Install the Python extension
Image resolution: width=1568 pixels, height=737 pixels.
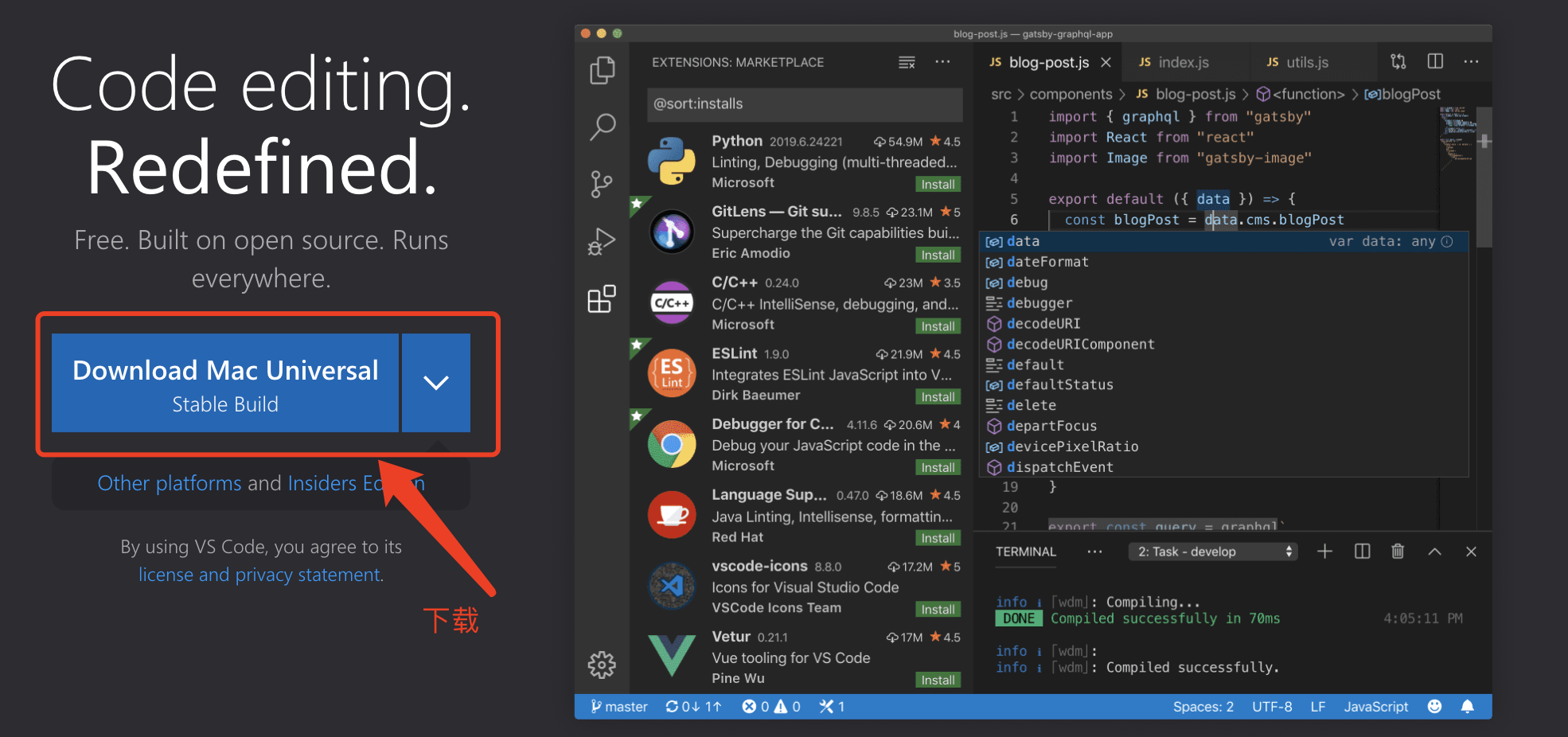click(938, 184)
